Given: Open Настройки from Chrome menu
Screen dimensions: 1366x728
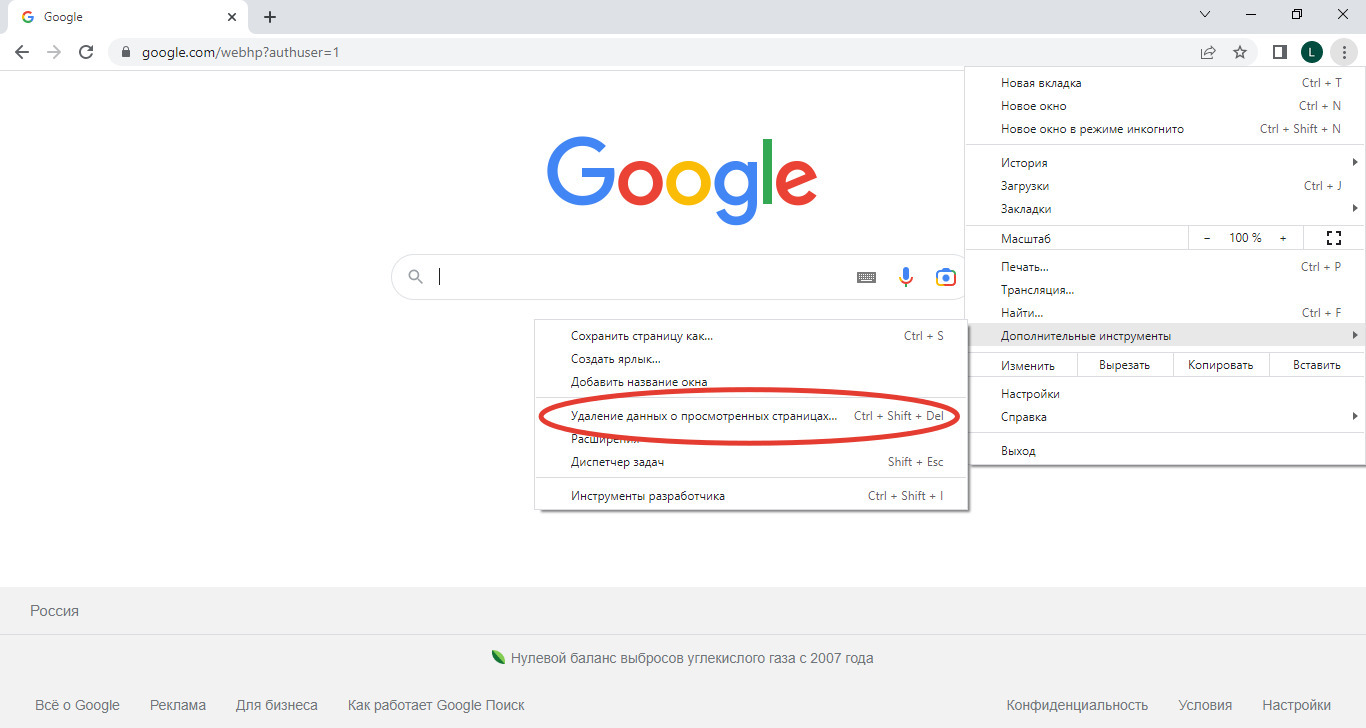Looking at the screenshot, I should coord(1165,394).
